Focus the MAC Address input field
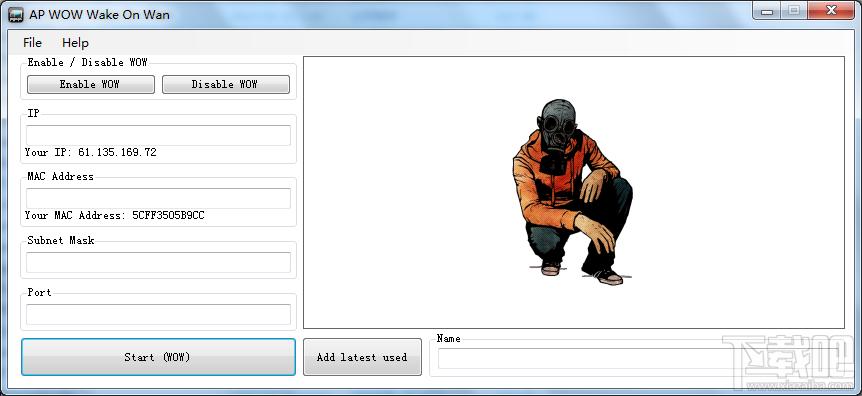 pos(158,199)
